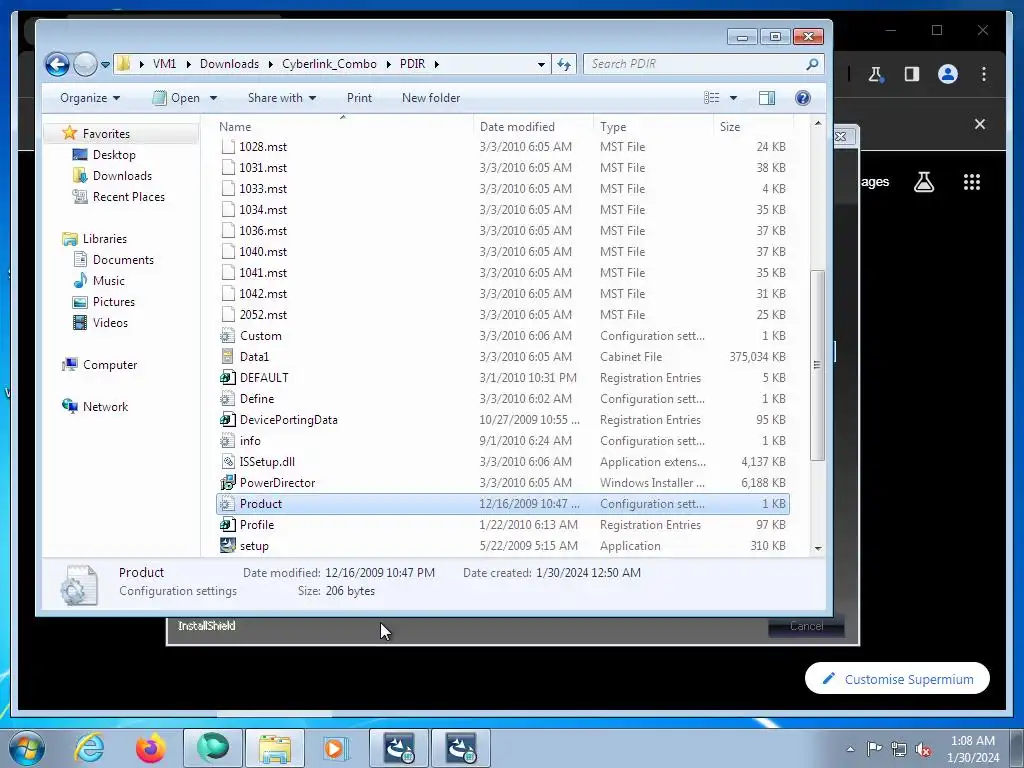Select Cyberlink_Combo in the breadcrumb path
Viewport: 1024px width, 768px height.
[x=329, y=64]
